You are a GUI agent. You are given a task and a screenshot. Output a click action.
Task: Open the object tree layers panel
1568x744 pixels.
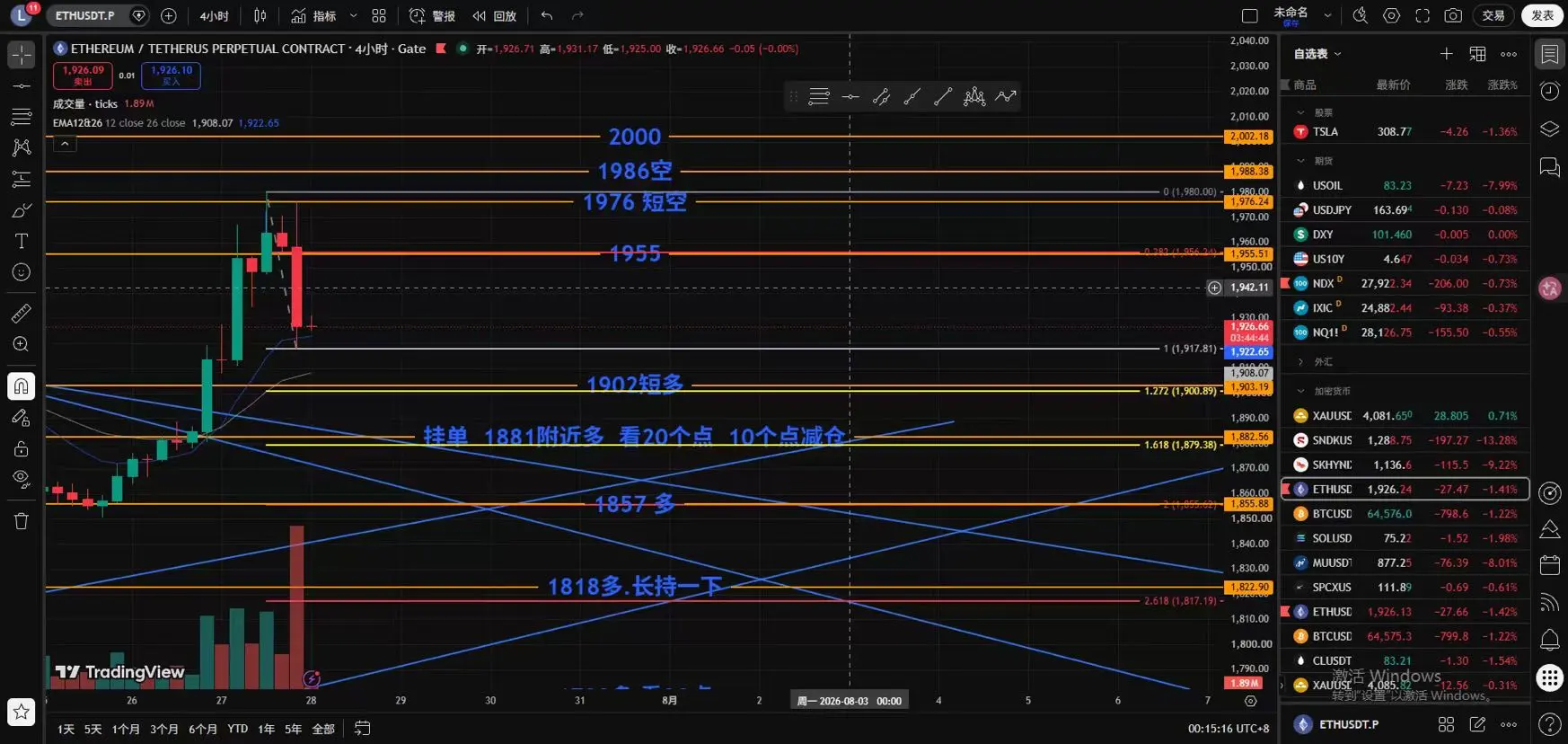point(1550,128)
